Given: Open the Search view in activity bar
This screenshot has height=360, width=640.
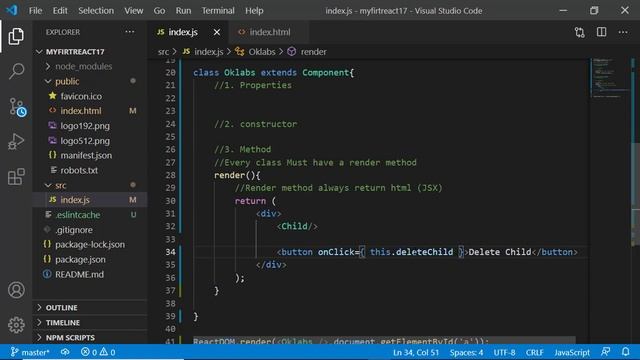Looking at the screenshot, I should (x=16, y=71).
